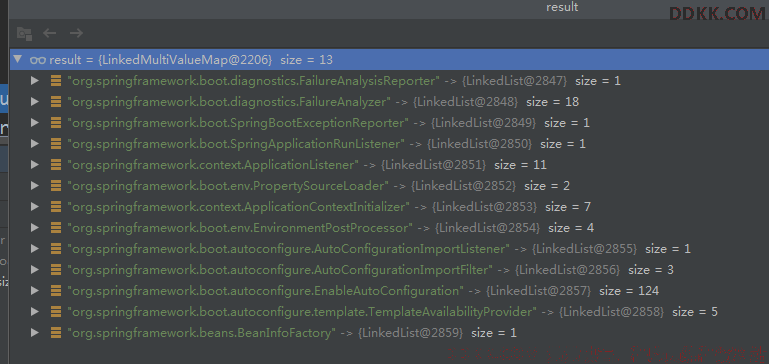Select the "org.springframework.boot.autoconfigure.AutoConfigurationImportListener" key text

(x=289, y=249)
